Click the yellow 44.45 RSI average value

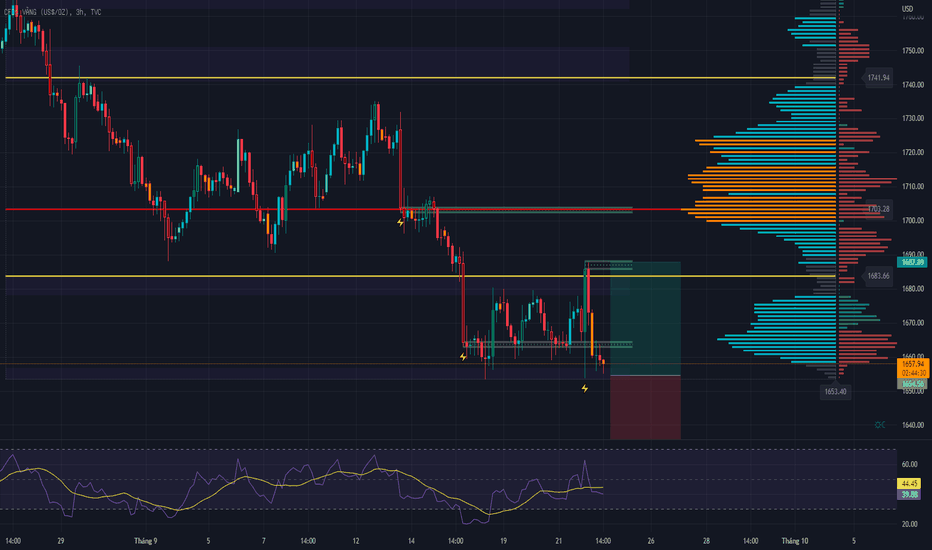(x=909, y=483)
